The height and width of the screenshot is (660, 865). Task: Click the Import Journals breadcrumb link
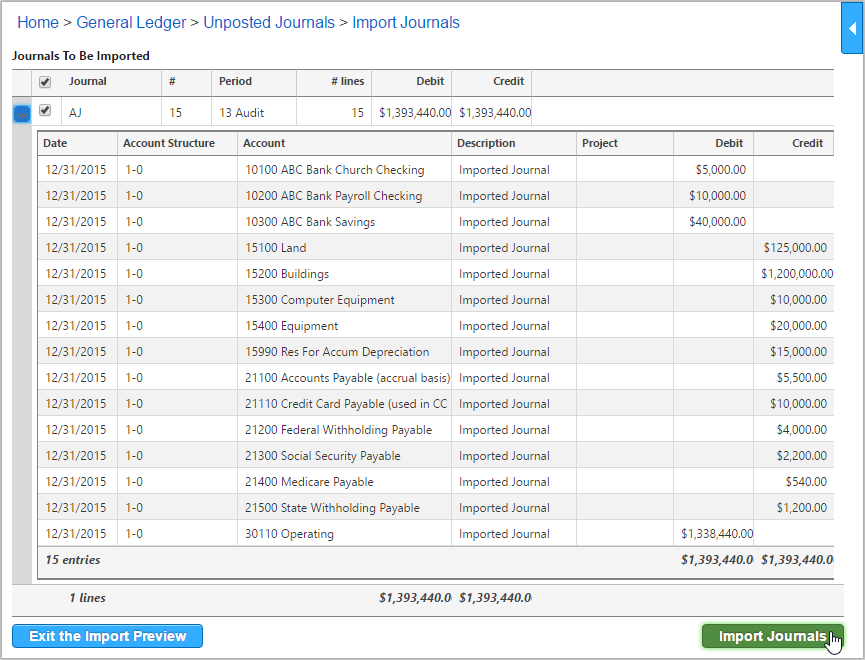pos(405,23)
